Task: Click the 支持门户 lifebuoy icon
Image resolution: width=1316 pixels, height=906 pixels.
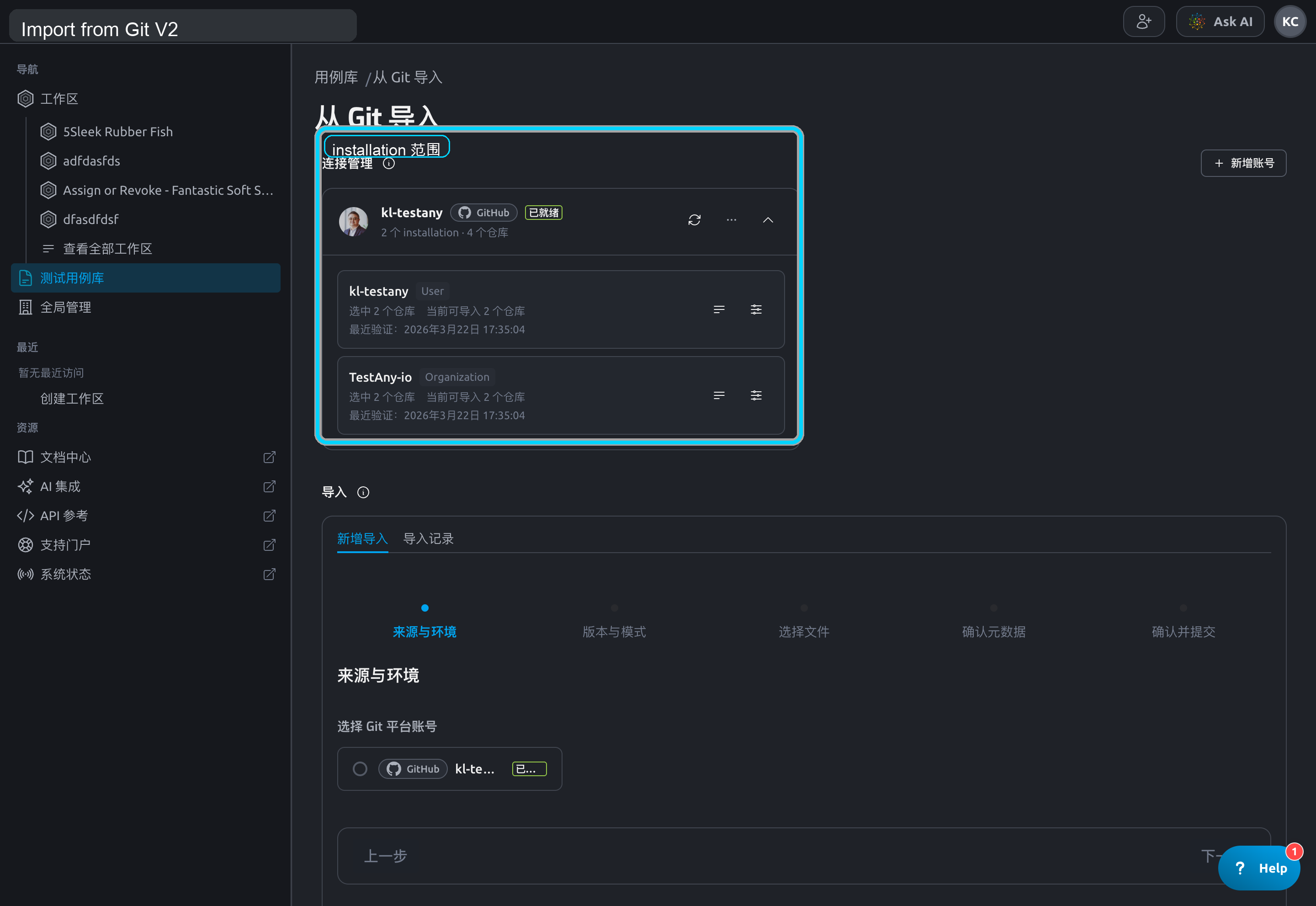Action: point(26,545)
